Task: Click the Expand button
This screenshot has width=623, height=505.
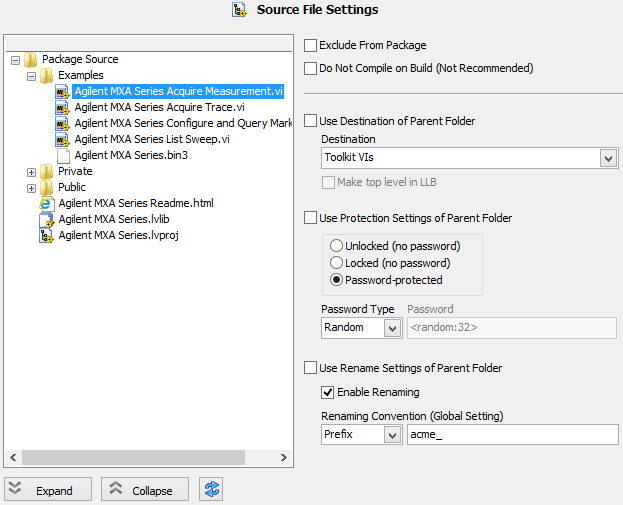Action: point(47,490)
